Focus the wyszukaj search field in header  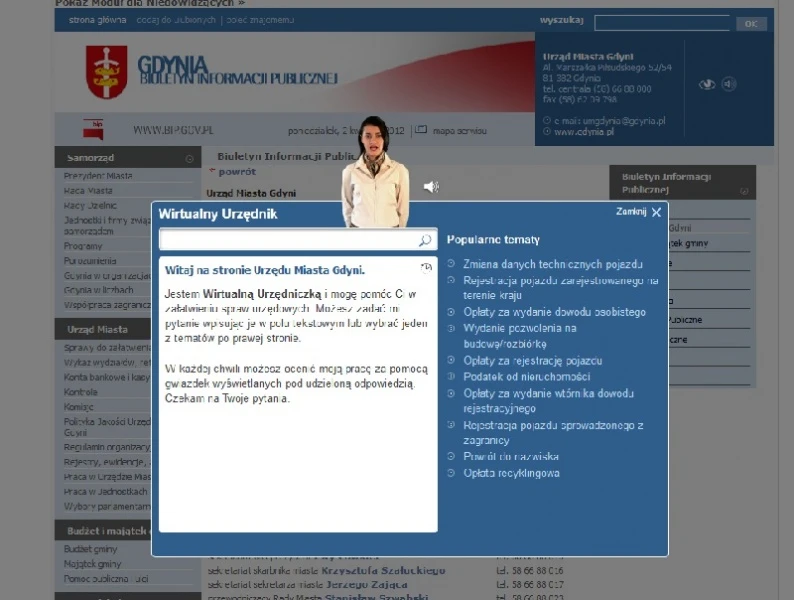pos(662,23)
